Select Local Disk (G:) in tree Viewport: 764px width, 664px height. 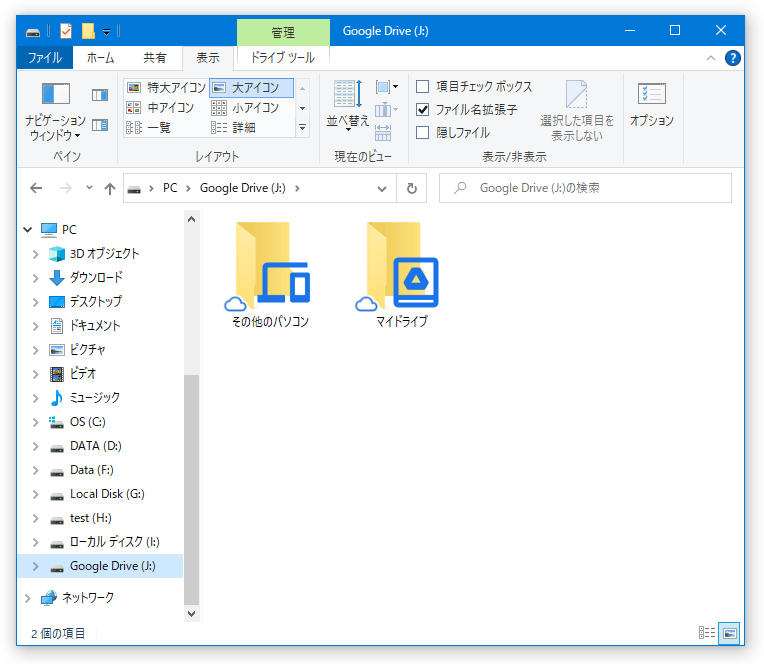point(107,494)
